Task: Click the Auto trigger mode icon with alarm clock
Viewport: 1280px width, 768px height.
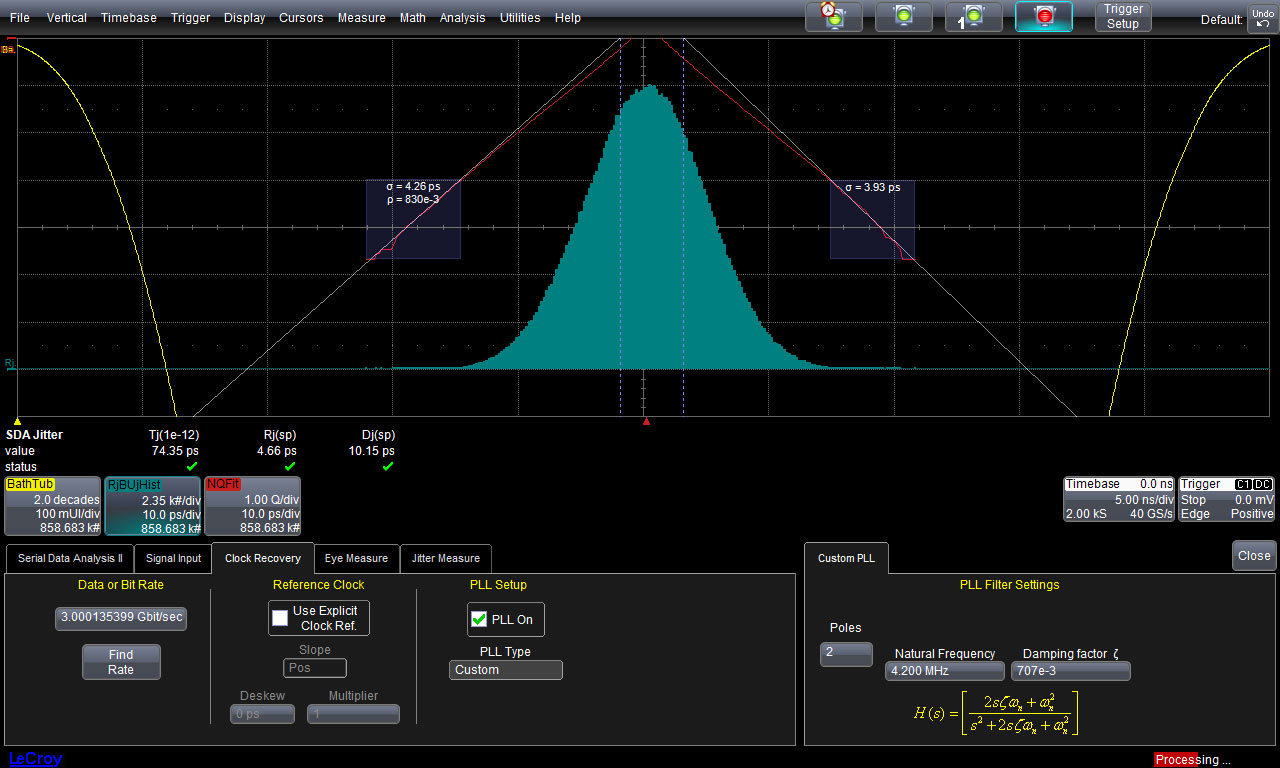Action: click(833, 16)
